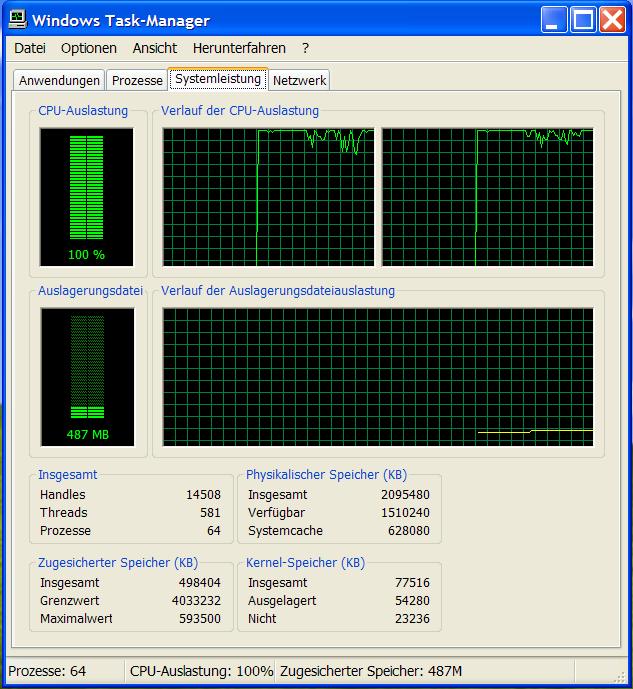
Task: Click the Threads label
Action: 64,513
